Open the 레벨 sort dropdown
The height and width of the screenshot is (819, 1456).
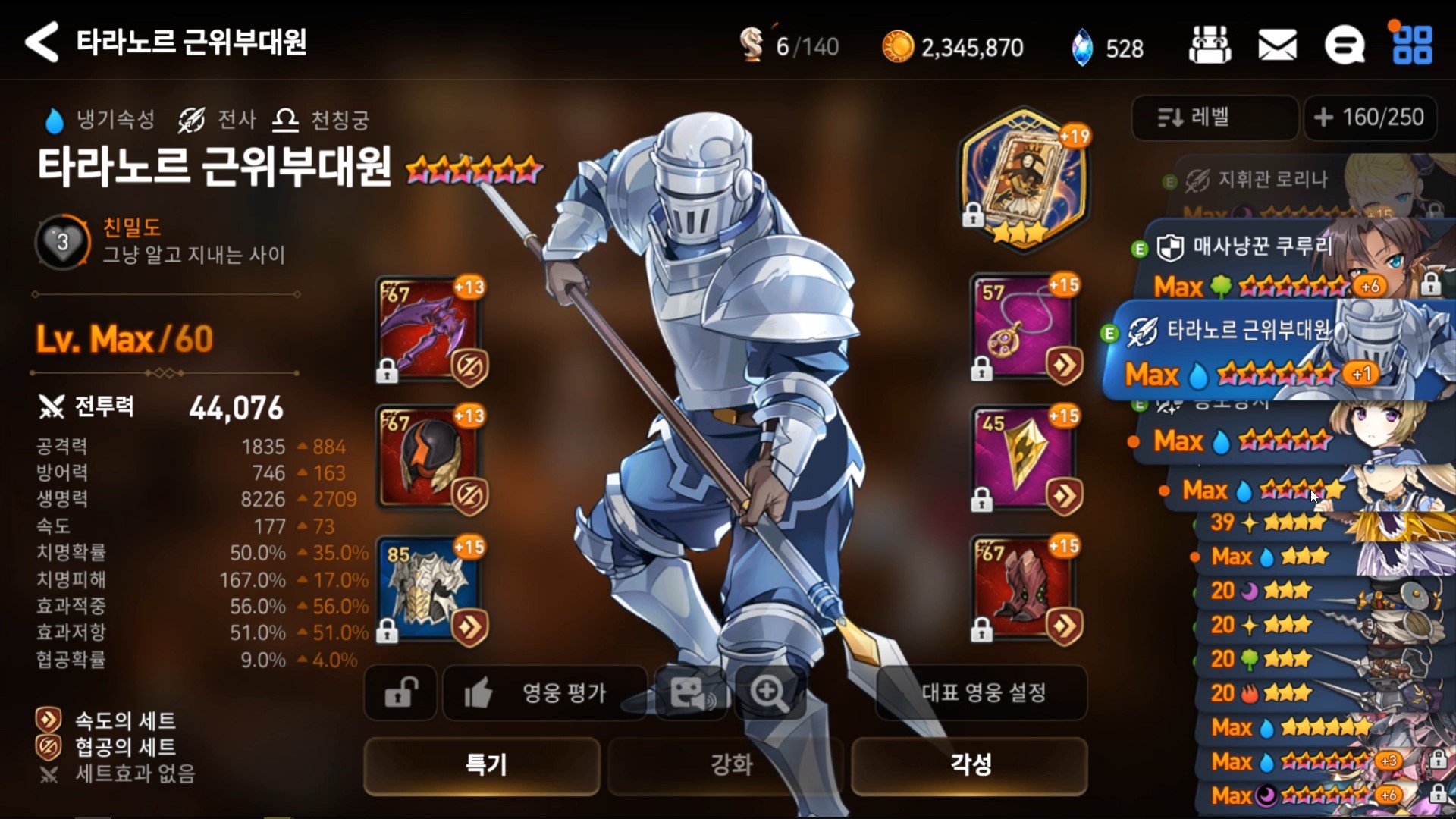tap(1214, 118)
